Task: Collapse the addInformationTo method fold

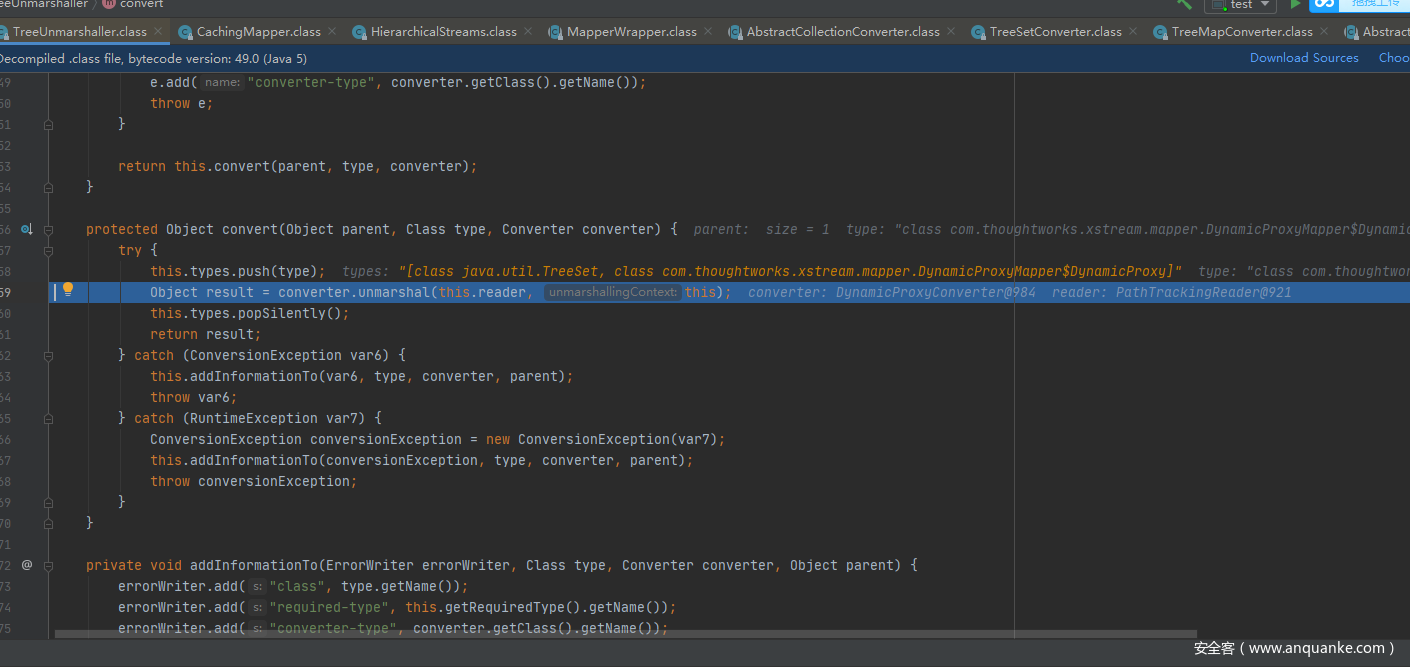Action: (x=48, y=565)
